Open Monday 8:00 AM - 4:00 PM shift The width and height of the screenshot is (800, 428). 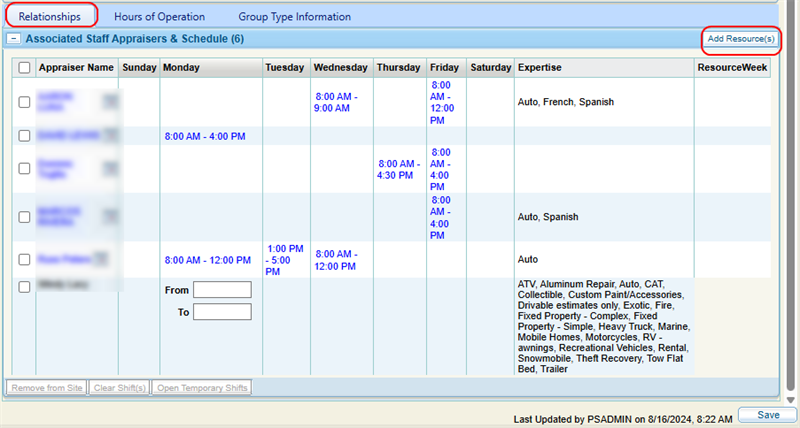click(x=205, y=136)
